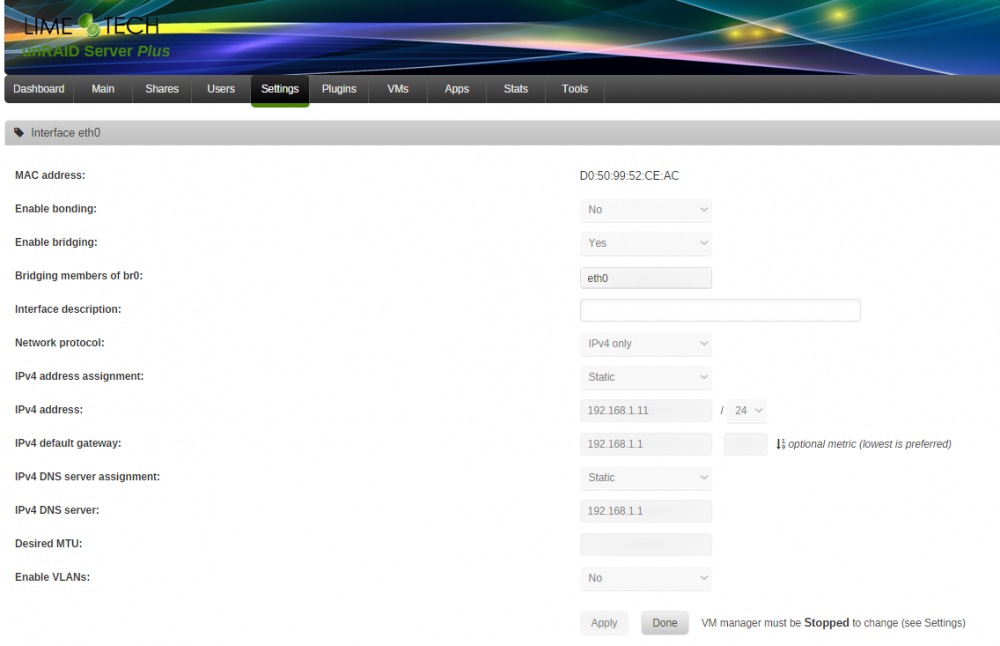Open the subnet mask 24 dropdown
The image size is (1000, 646).
pos(747,411)
